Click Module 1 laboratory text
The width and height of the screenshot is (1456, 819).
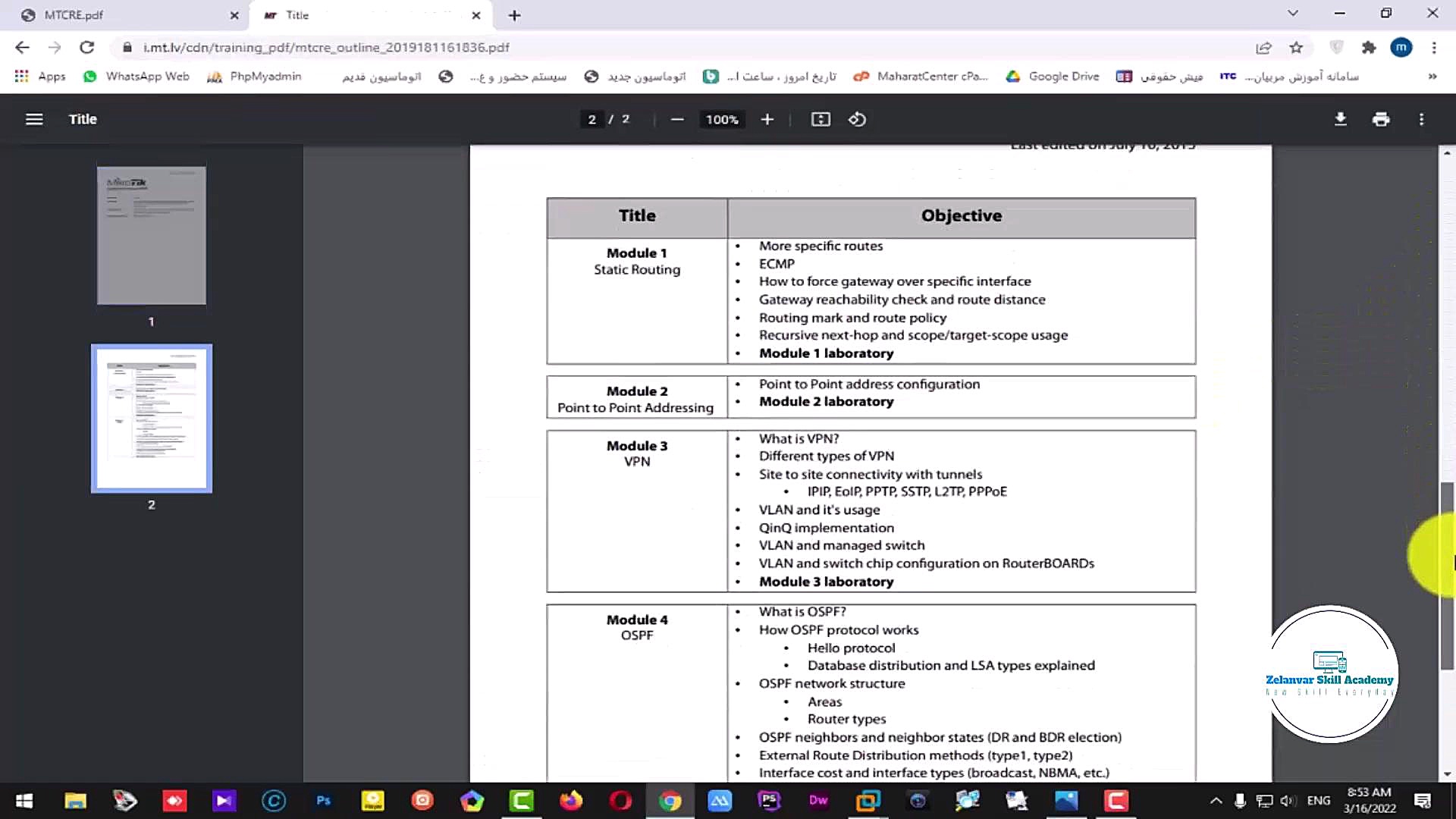click(x=826, y=353)
